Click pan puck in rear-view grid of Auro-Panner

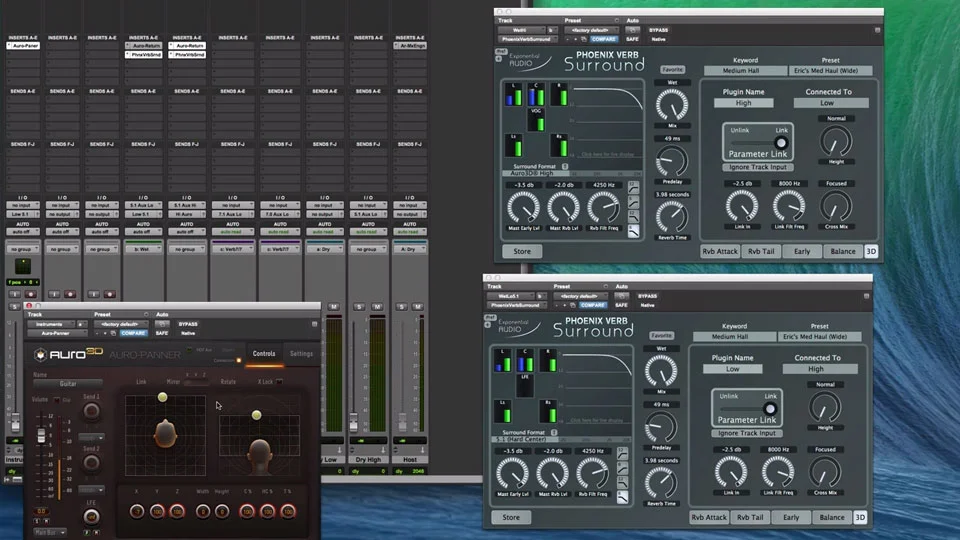(257, 415)
